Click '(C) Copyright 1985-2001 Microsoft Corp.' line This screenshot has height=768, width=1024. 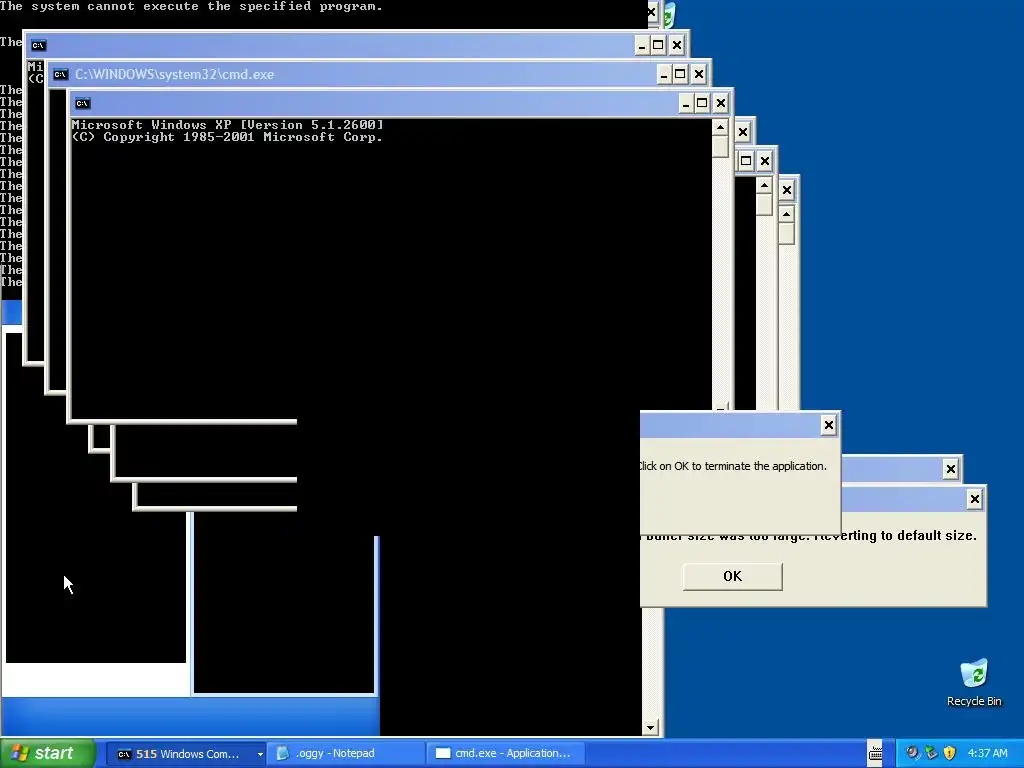pos(227,137)
